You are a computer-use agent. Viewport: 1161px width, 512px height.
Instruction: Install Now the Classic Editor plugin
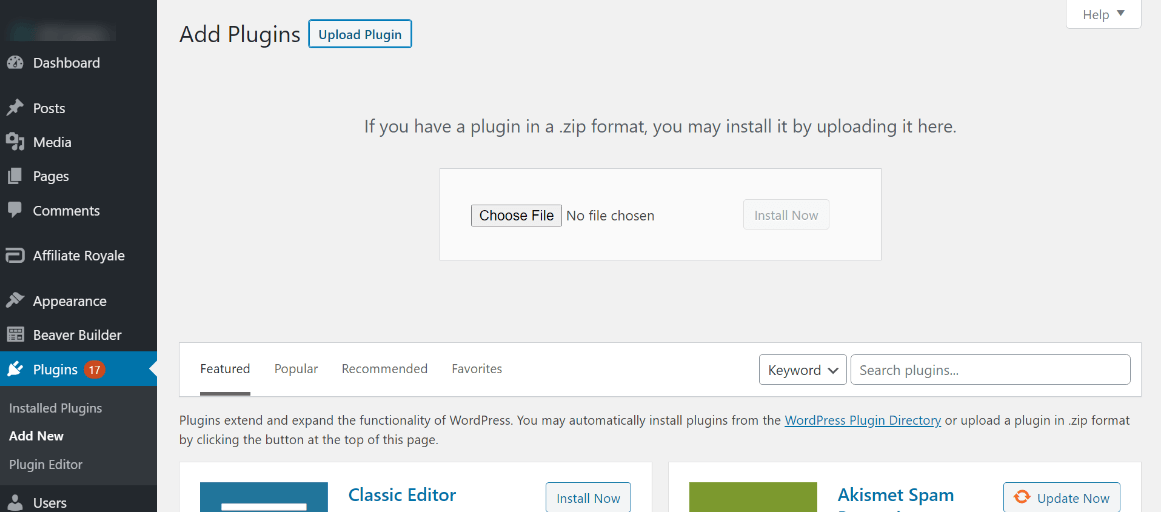tap(588, 498)
